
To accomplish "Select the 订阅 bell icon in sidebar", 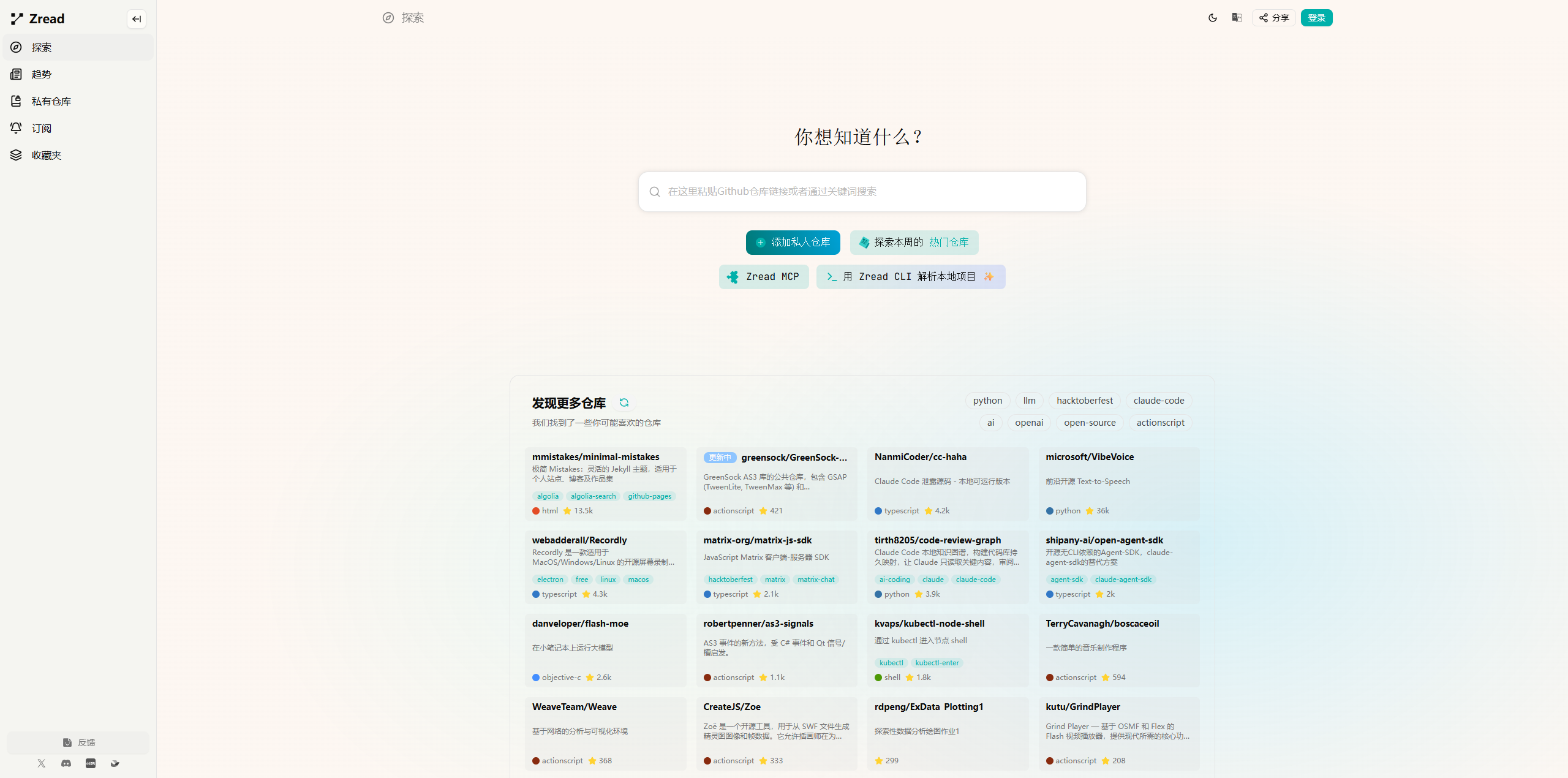I will (16, 128).
